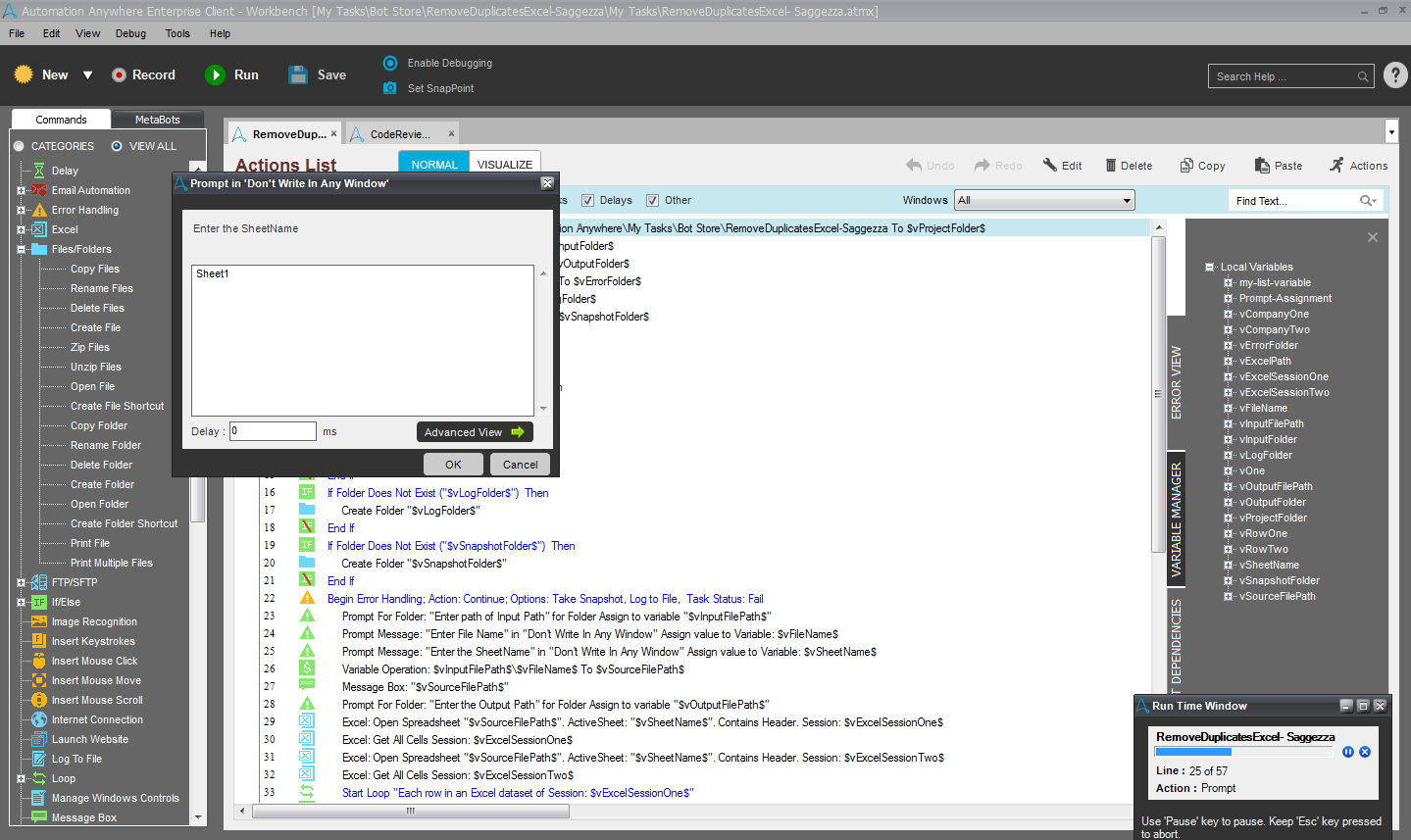
Task: Click the Record macro icon
Action: coord(119,75)
